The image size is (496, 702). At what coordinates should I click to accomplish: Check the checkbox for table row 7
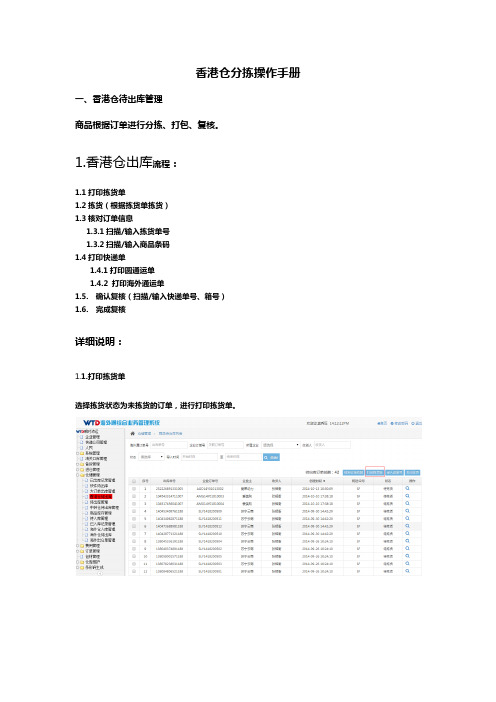pos(134,534)
